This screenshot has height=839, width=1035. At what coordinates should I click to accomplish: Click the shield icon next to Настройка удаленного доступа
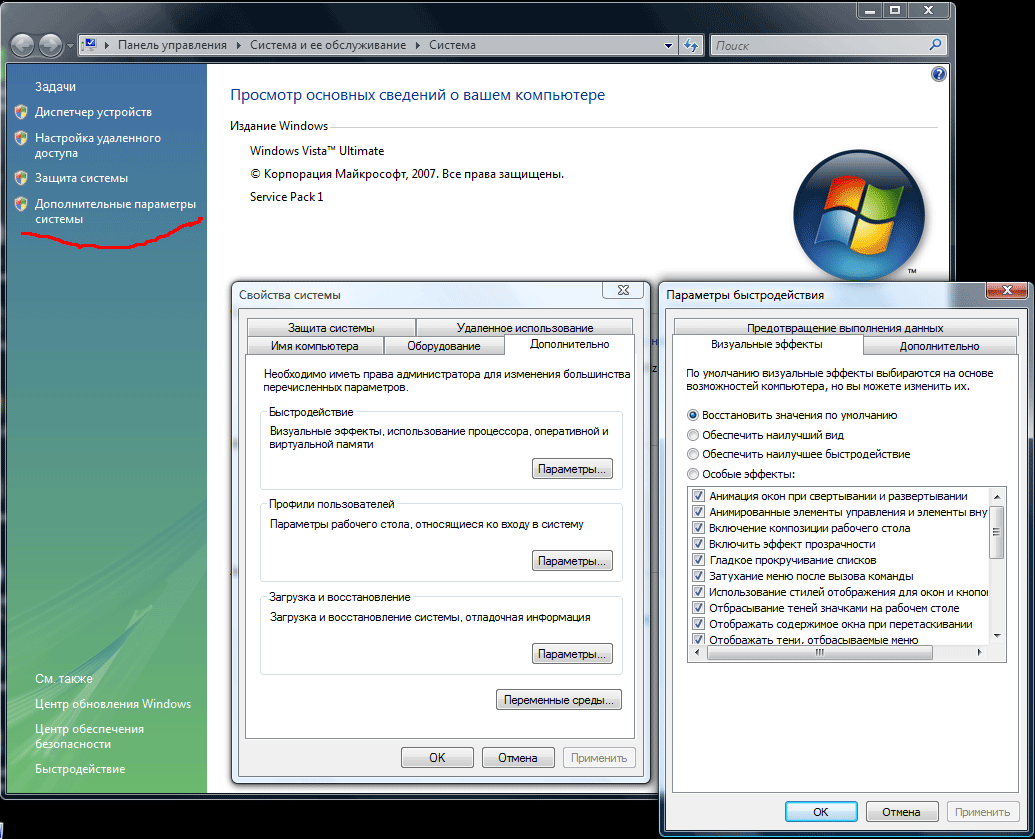point(21,138)
